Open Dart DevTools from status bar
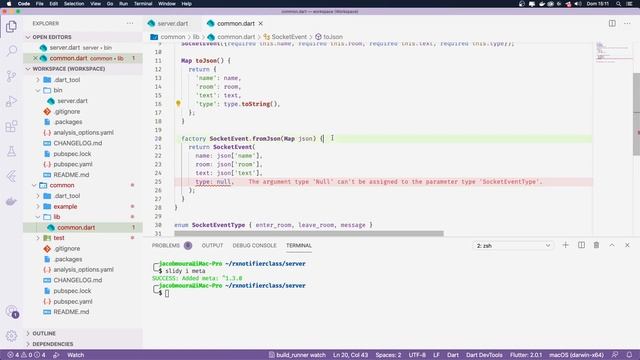Image resolution: width=640 pixels, height=360 pixels. coord(484,355)
